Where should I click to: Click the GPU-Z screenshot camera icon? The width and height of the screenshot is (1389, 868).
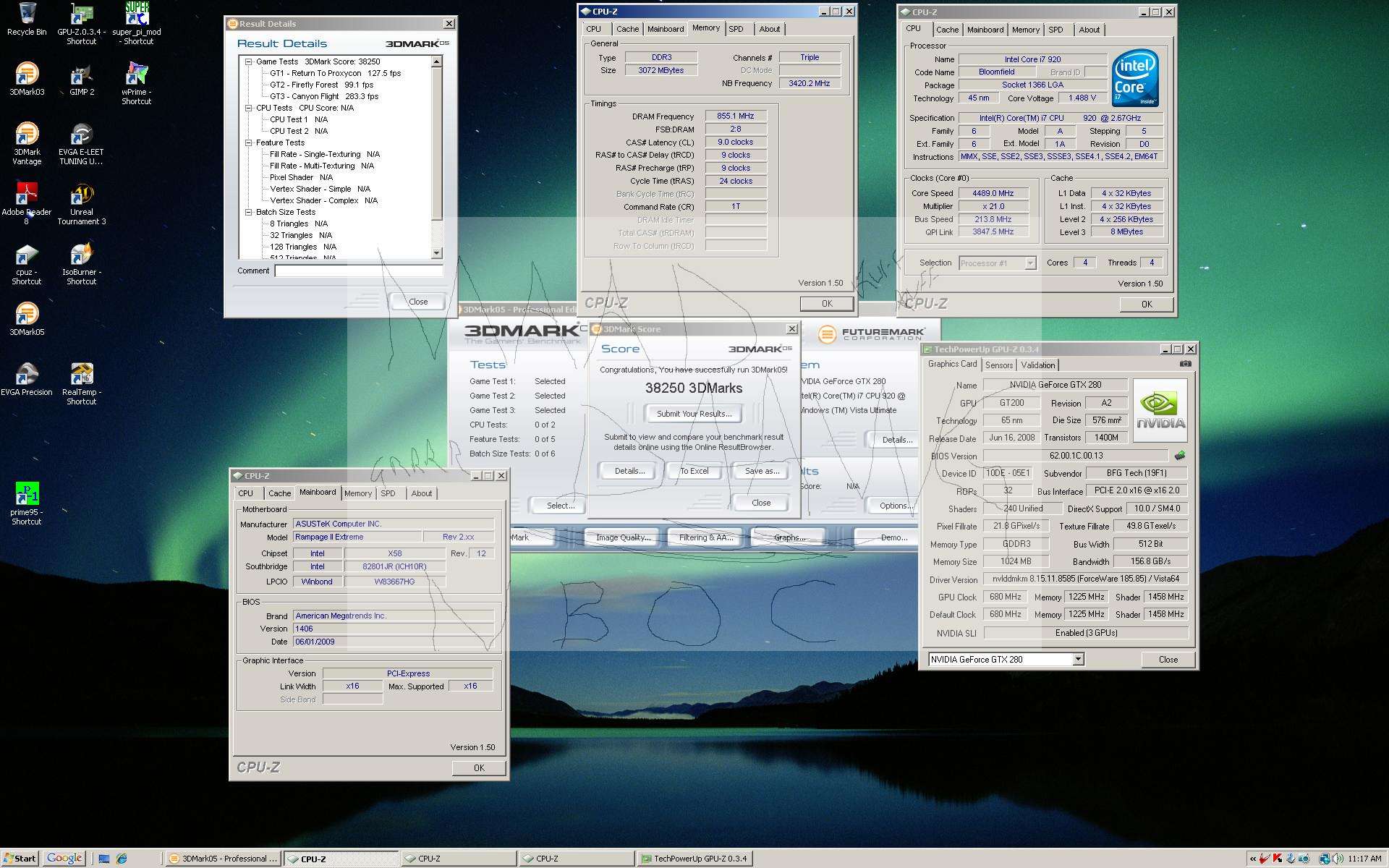(x=1185, y=364)
